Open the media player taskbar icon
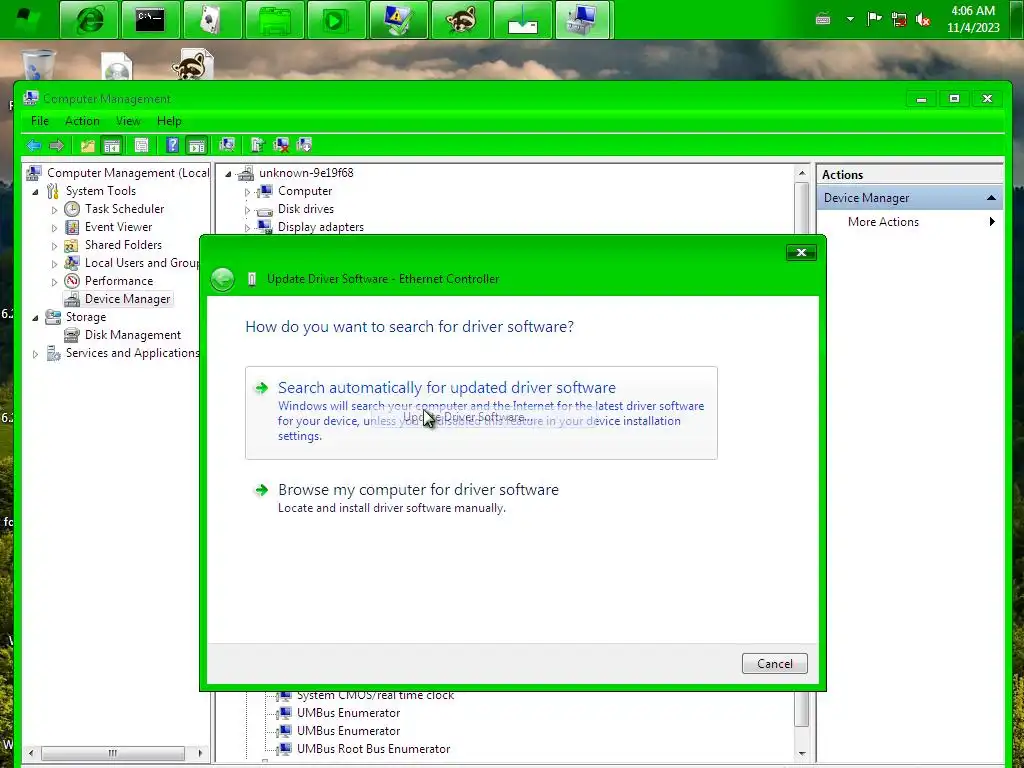1024x768 pixels. point(336,20)
